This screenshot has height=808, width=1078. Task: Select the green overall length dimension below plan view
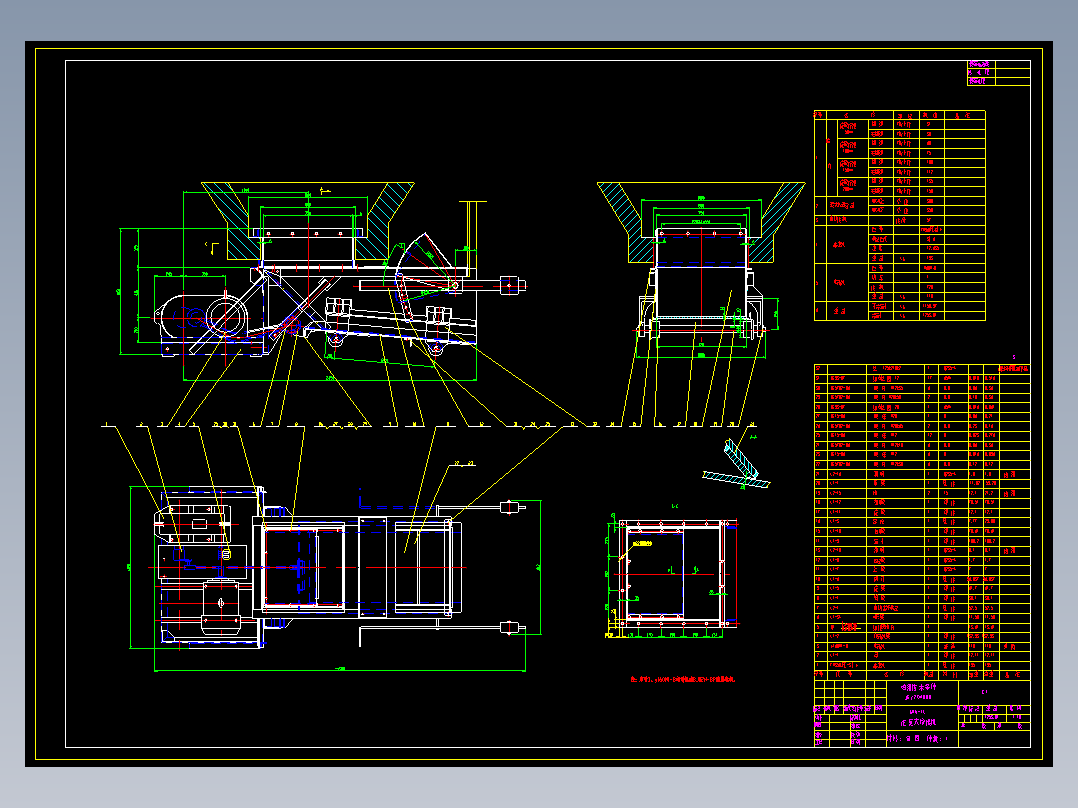pyautogui.click(x=340, y=668)
